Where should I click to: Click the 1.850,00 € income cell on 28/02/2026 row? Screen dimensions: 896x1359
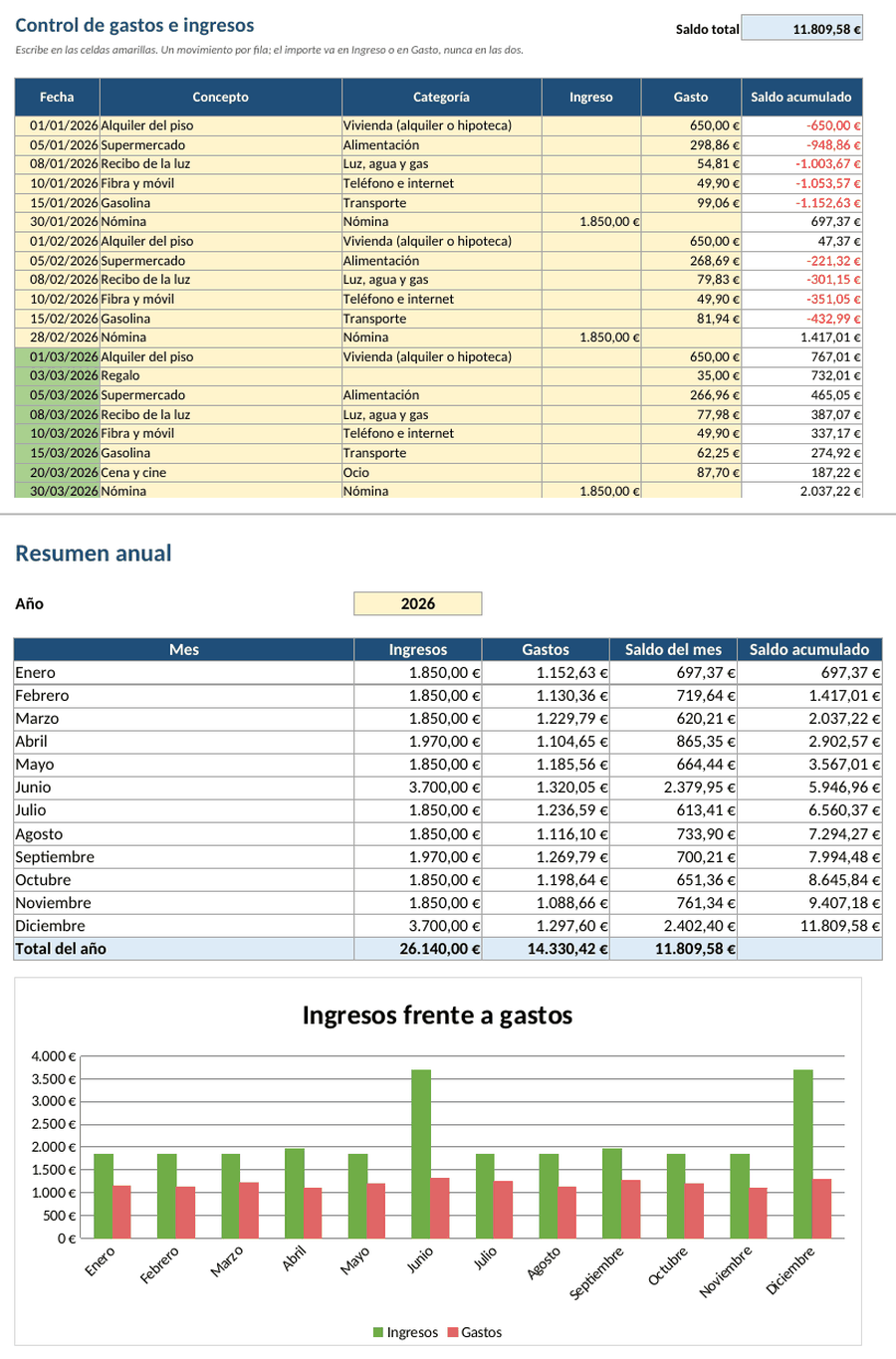[591, 338]
